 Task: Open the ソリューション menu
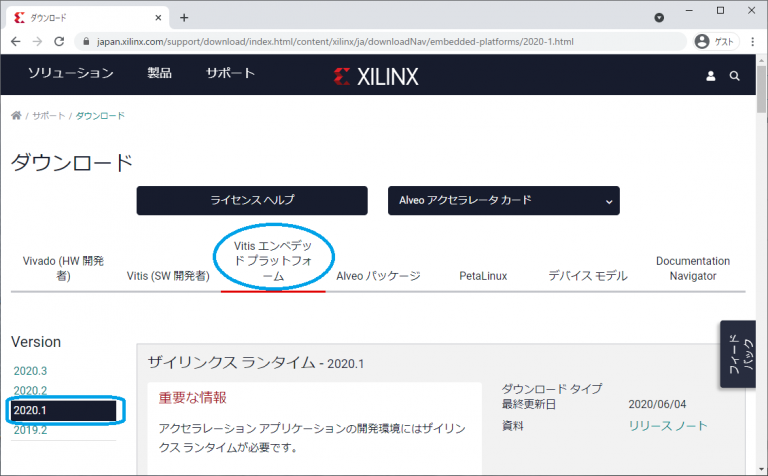70,74
